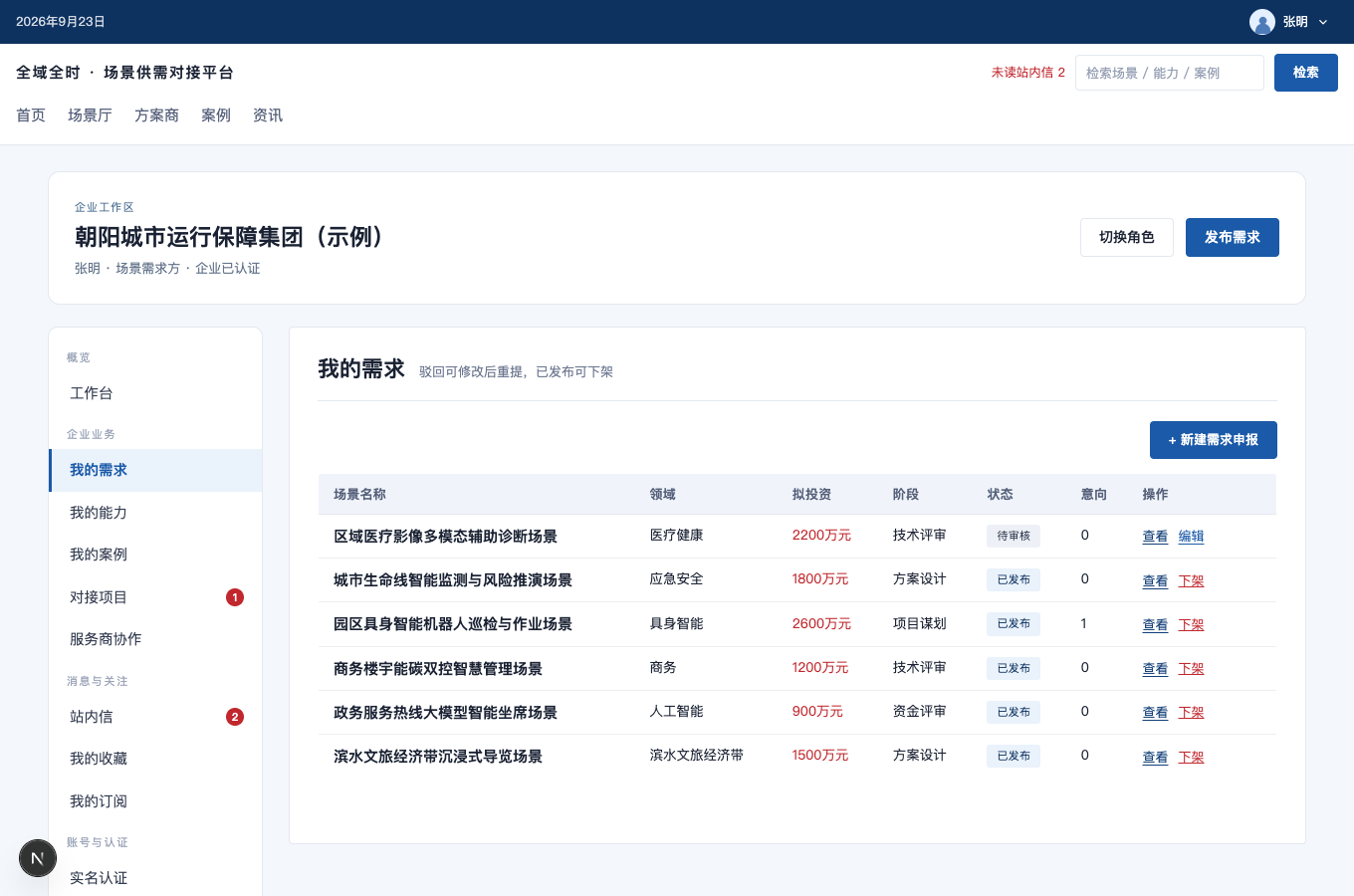Open 实名认证 in the sidebar

[155, 878]
